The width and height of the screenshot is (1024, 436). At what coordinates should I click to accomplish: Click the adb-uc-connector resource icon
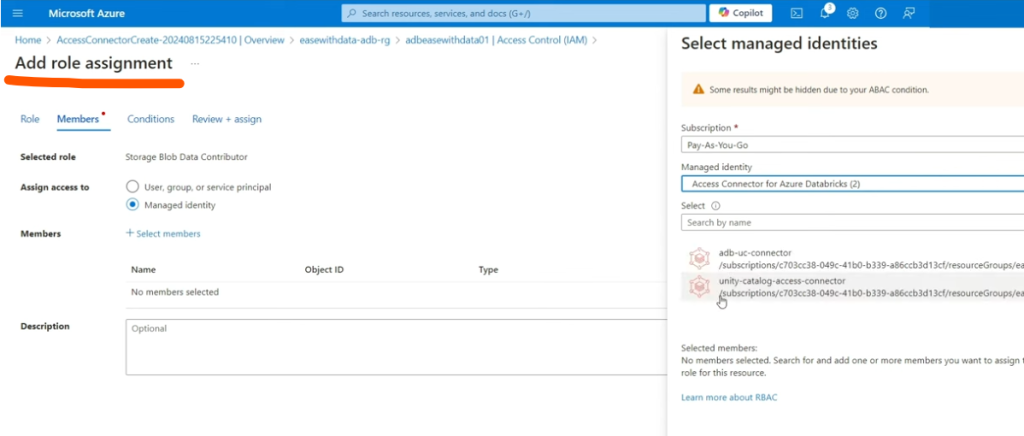point(699,258)
